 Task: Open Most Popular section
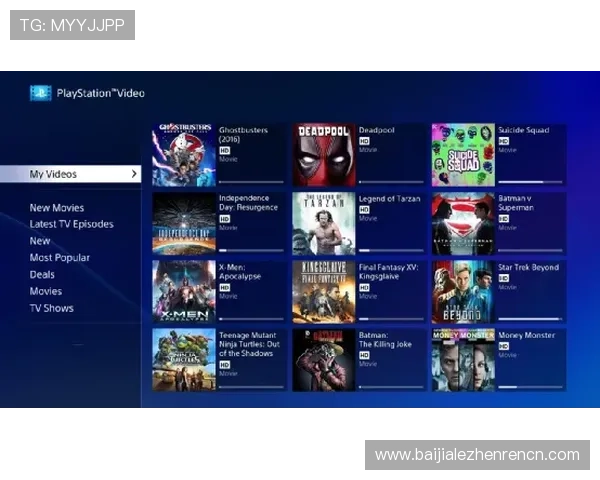pyautogui.click(x=59, y=258)
